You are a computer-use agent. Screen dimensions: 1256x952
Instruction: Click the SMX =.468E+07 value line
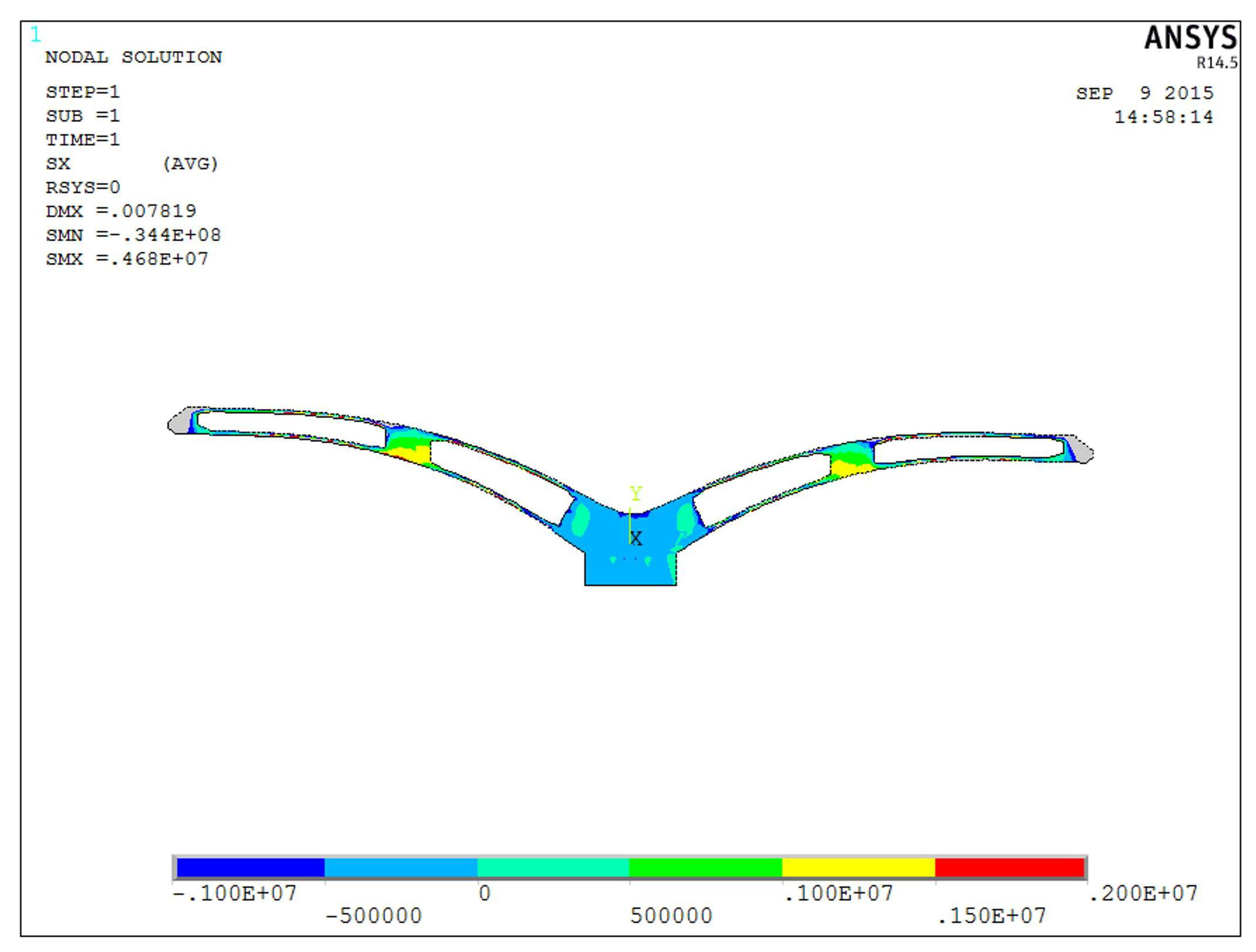127,259
